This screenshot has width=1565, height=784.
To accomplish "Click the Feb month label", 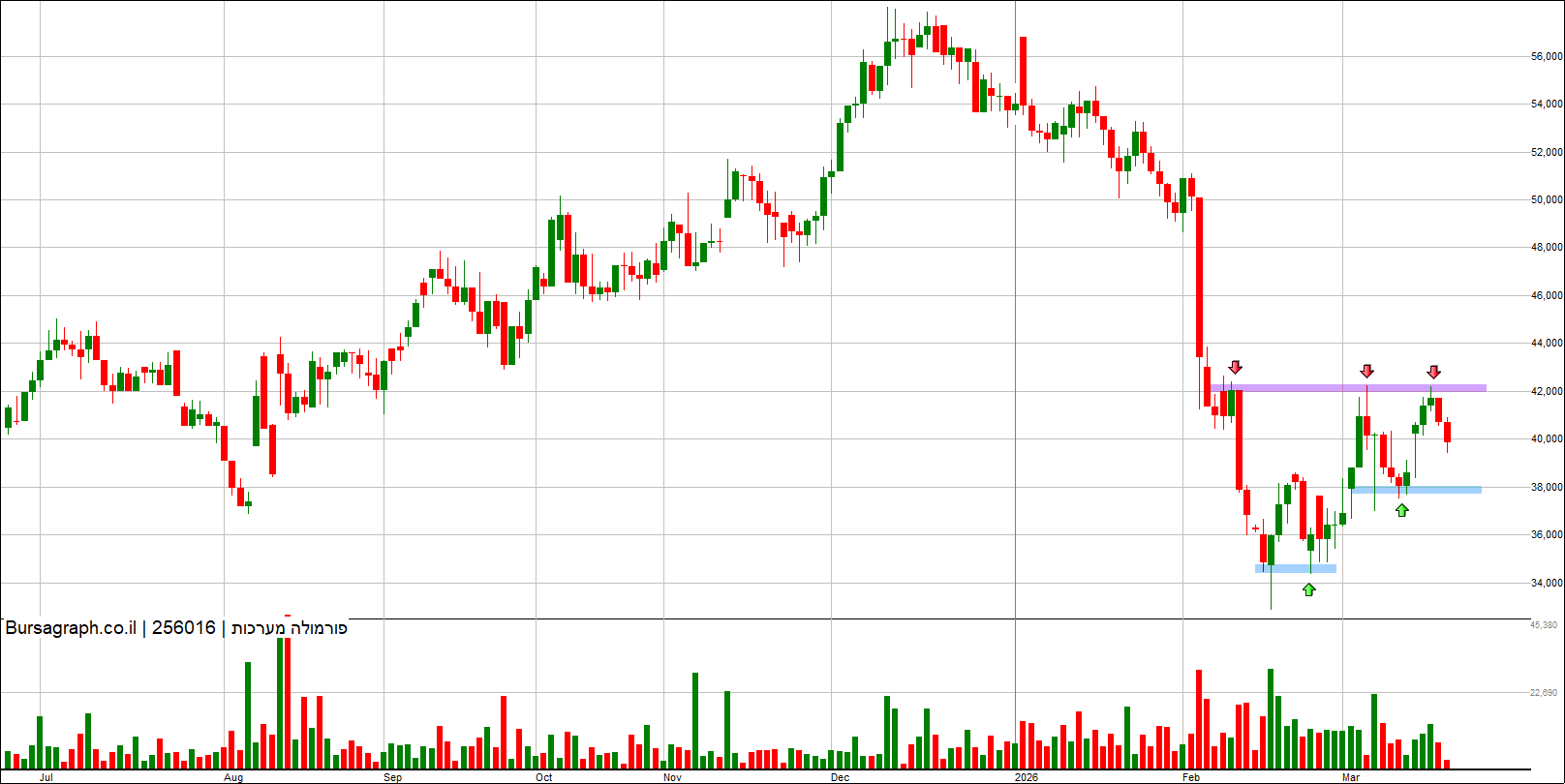I will tap(1191, 777).
